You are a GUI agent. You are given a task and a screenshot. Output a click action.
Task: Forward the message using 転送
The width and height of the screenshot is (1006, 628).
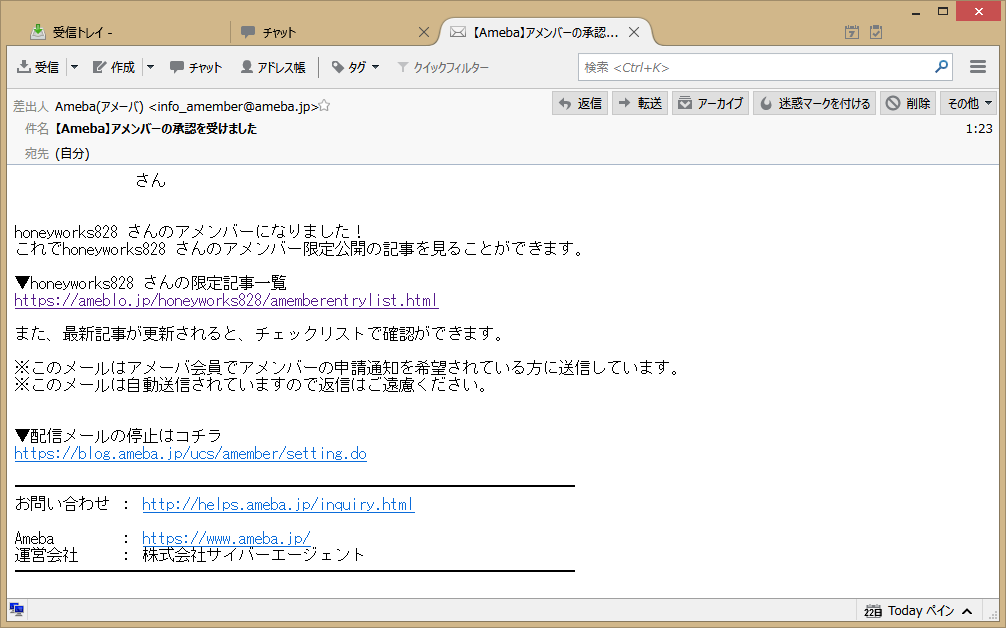tap(640, 103)
